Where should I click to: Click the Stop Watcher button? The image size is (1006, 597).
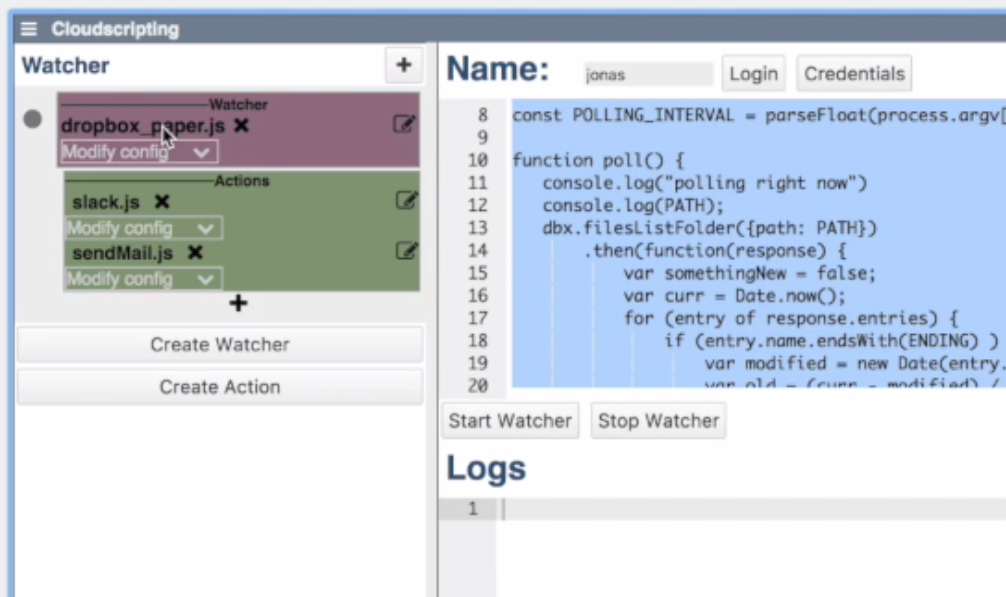point(658,421)
